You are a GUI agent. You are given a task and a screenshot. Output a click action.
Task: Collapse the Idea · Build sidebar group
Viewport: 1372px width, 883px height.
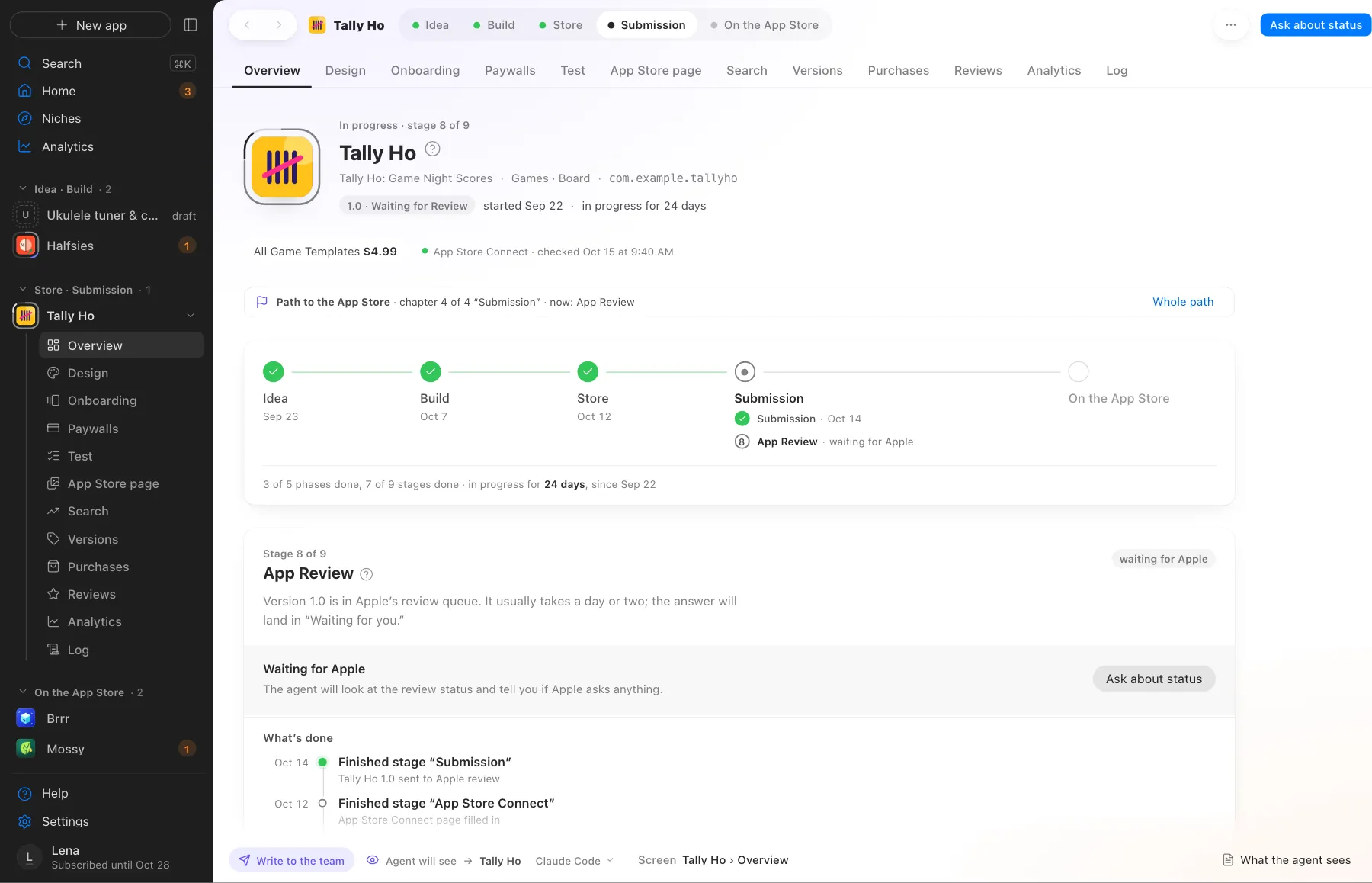coord(22,189)
